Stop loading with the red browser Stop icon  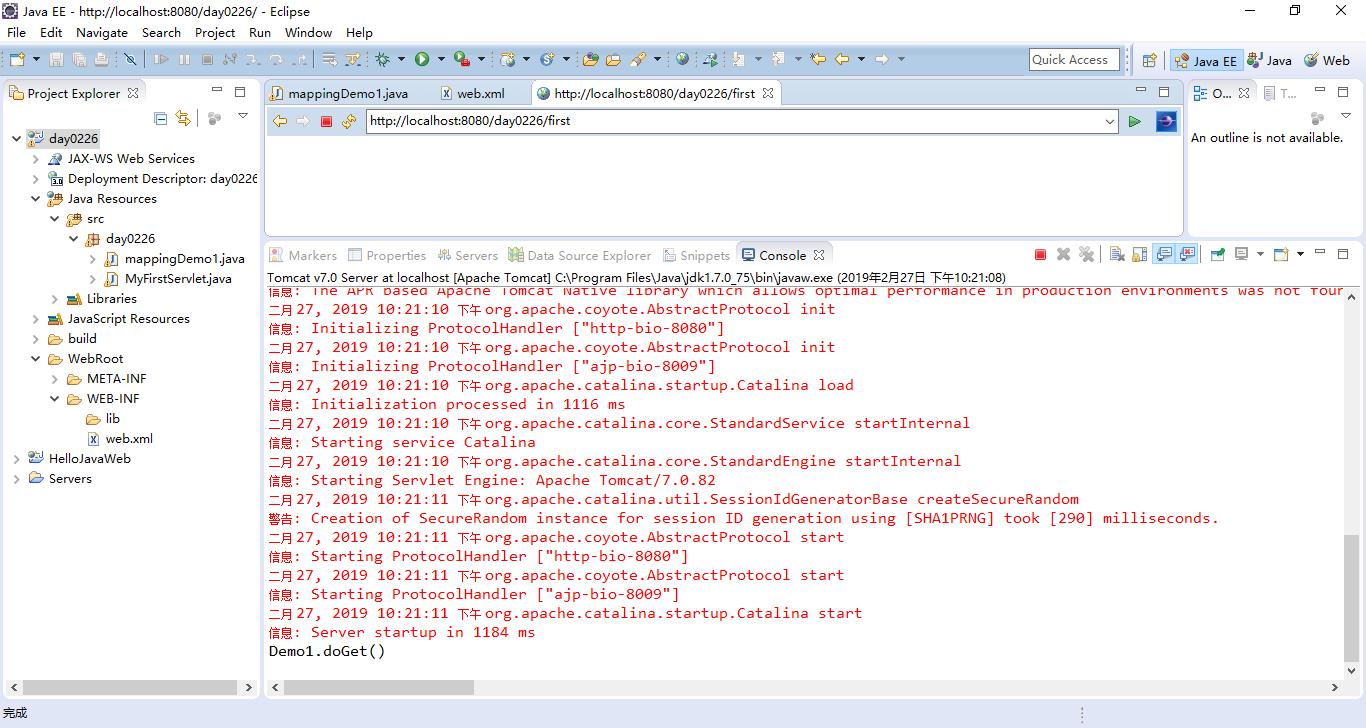coord(326,121)
